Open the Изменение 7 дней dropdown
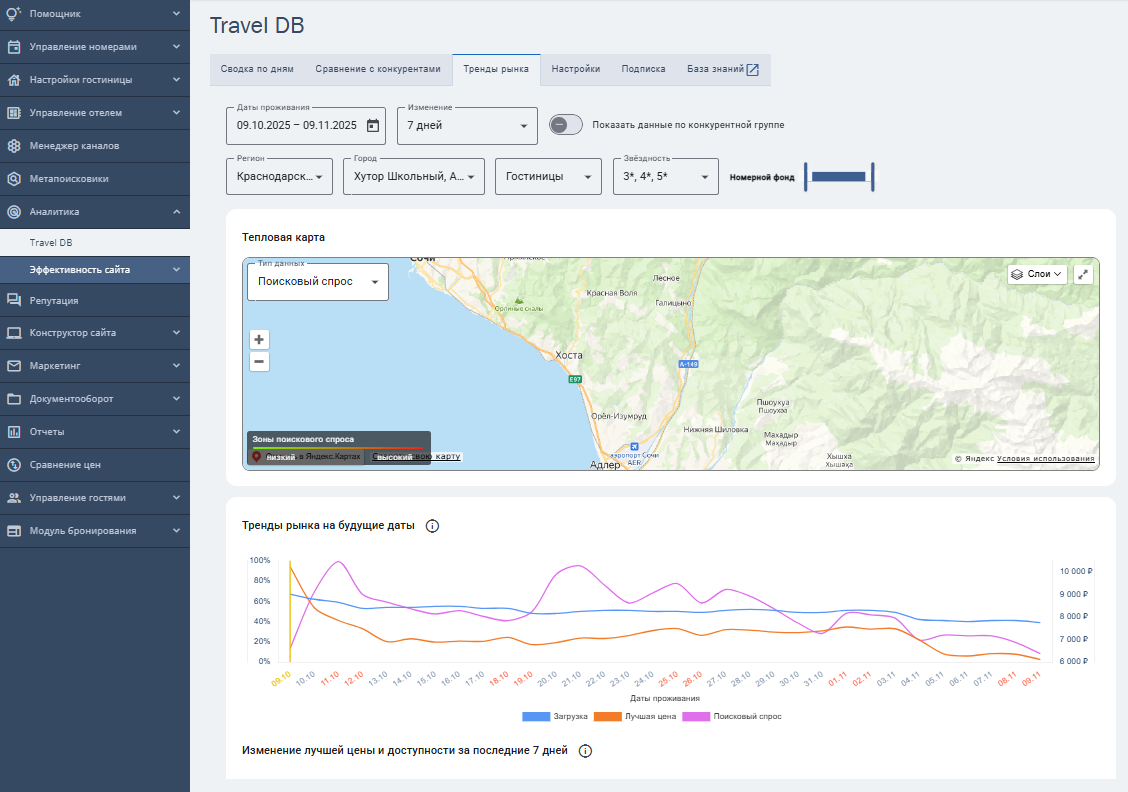The height and width of the screenshot is (792, 1128). (x=467, y=126)
